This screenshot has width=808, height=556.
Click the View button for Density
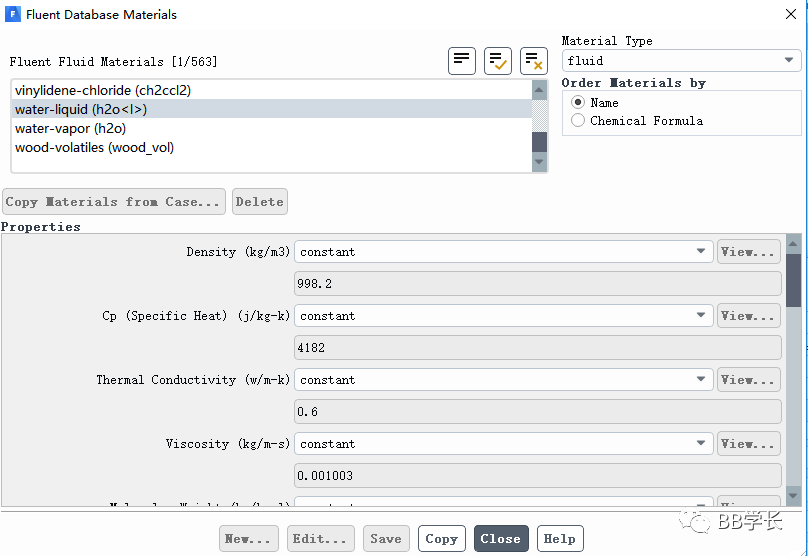point(748,251)
